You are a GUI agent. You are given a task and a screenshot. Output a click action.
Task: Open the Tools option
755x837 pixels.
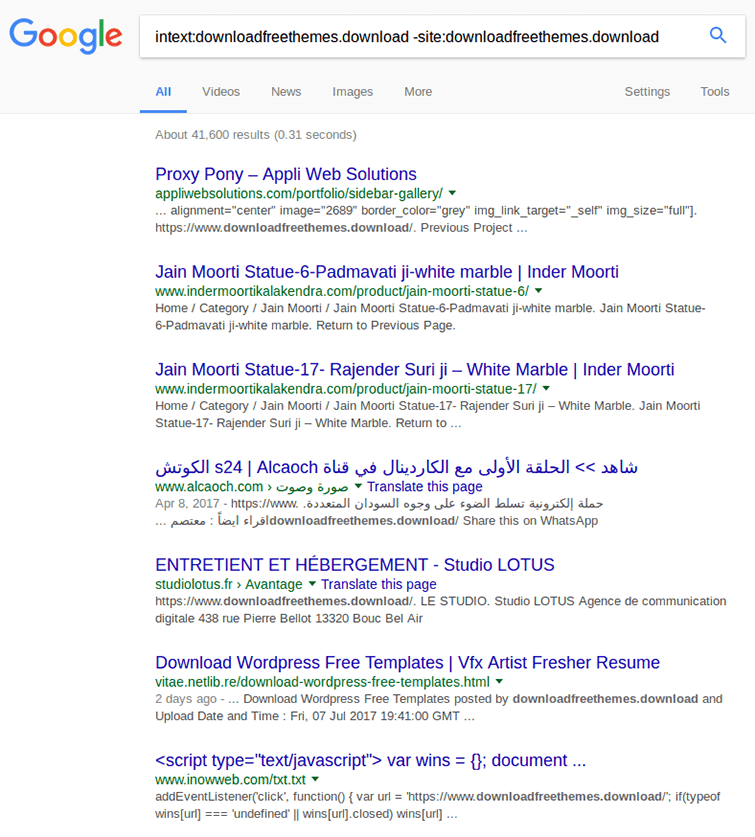714,92
